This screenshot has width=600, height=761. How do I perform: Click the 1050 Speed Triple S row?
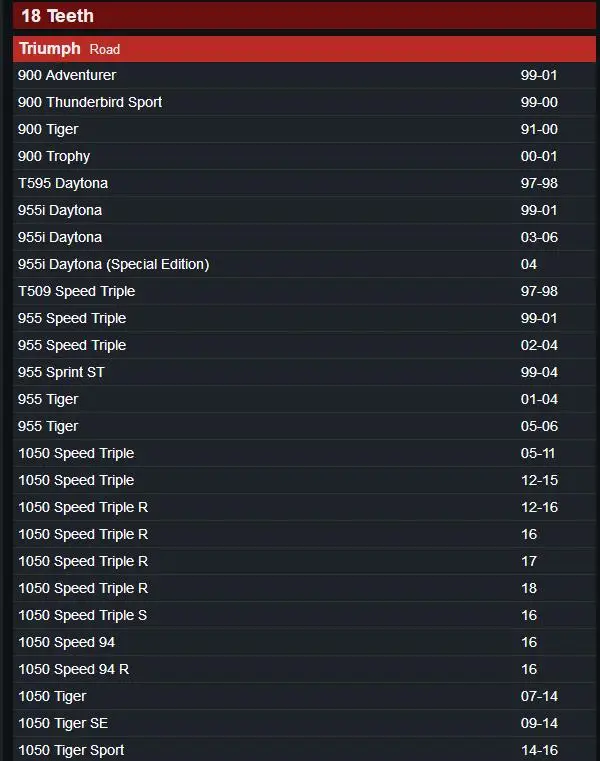(x=82, y=615)
